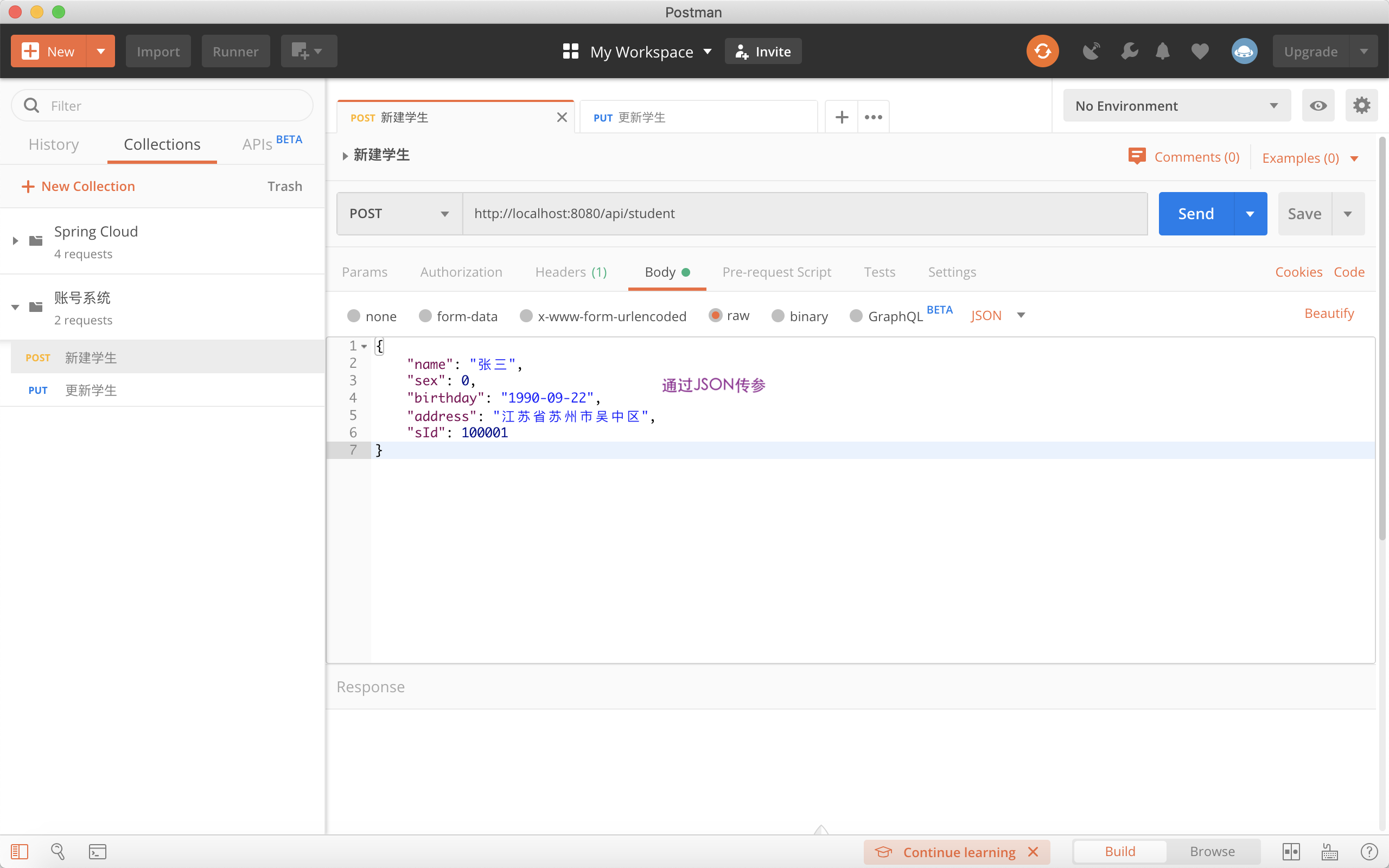
Task: Click the Import button
Action: (x=158, y=51)
